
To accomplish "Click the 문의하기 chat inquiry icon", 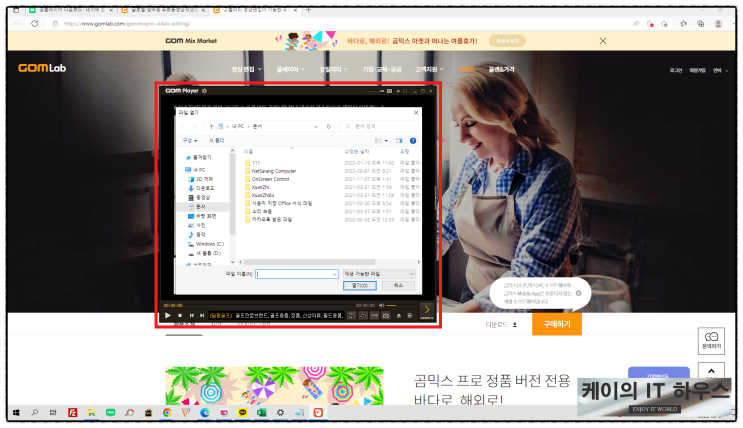I will click(x=711, y=340).
